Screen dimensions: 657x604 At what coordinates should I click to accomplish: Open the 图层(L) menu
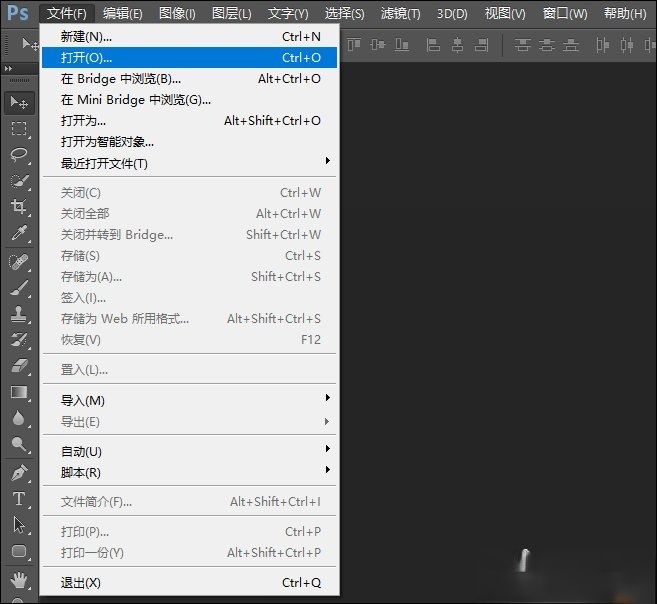(232, 14)
